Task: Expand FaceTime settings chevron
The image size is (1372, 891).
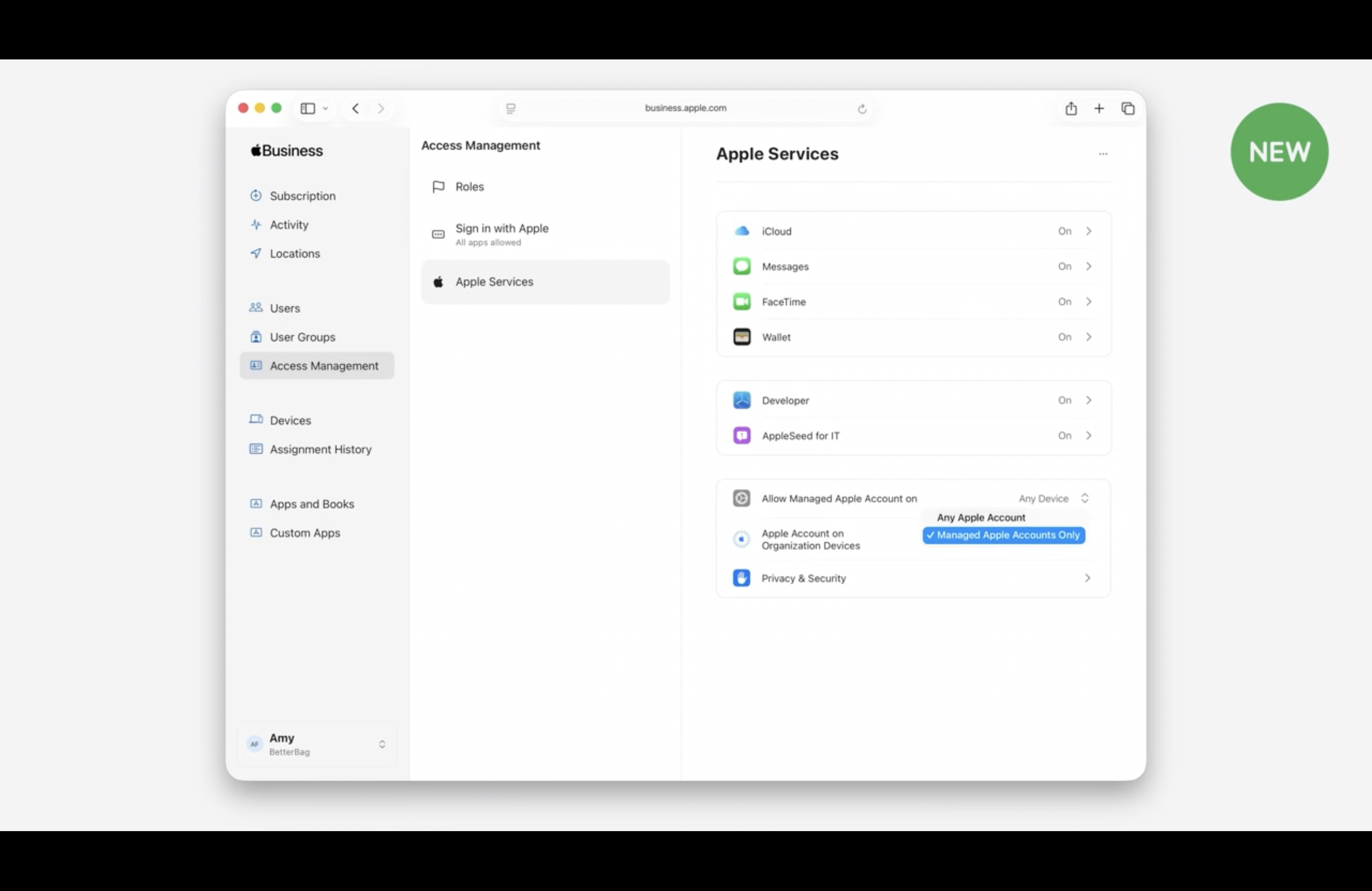Action: (1088, 301)
